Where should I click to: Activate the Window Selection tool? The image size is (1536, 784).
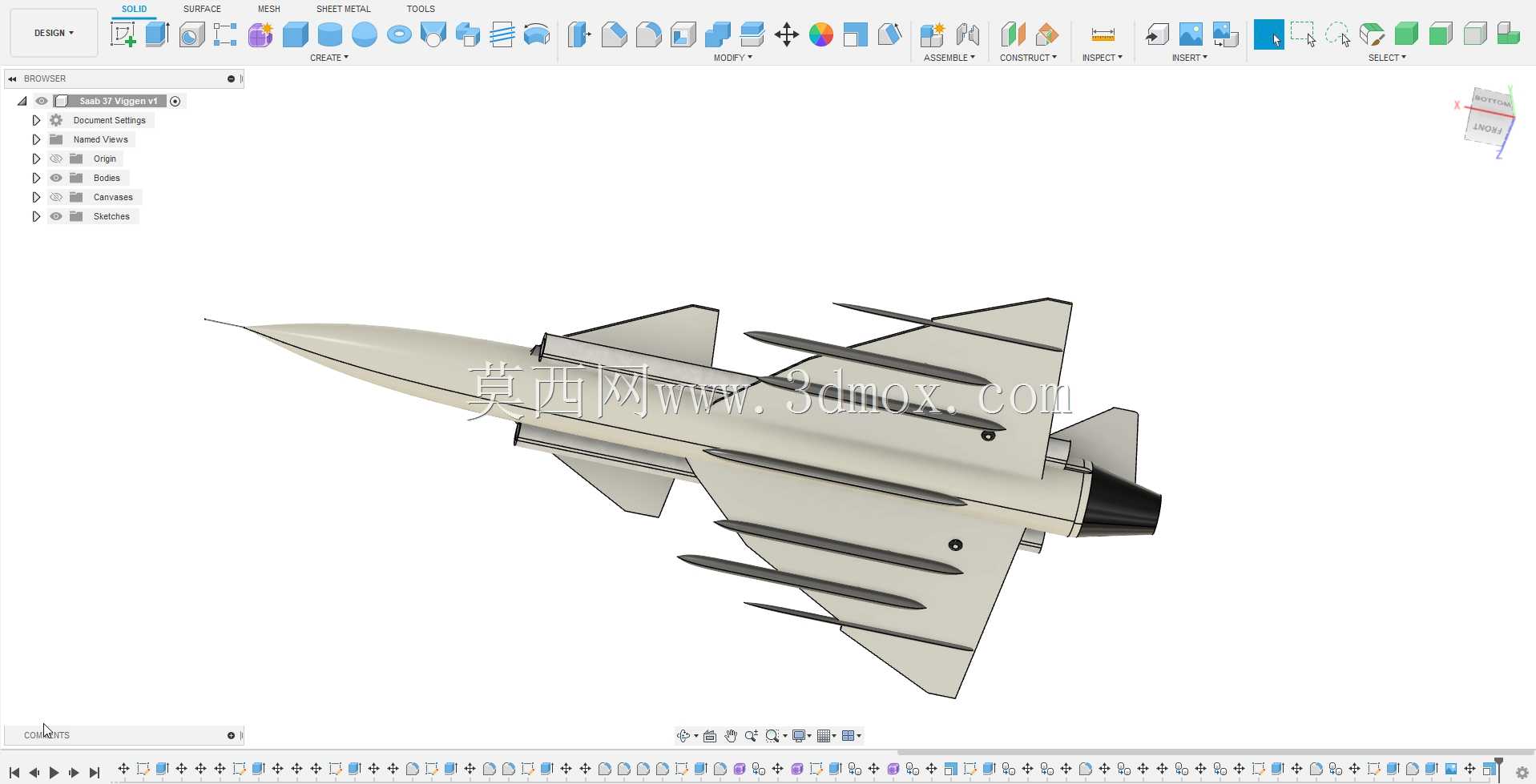(x=1303, y=34)
